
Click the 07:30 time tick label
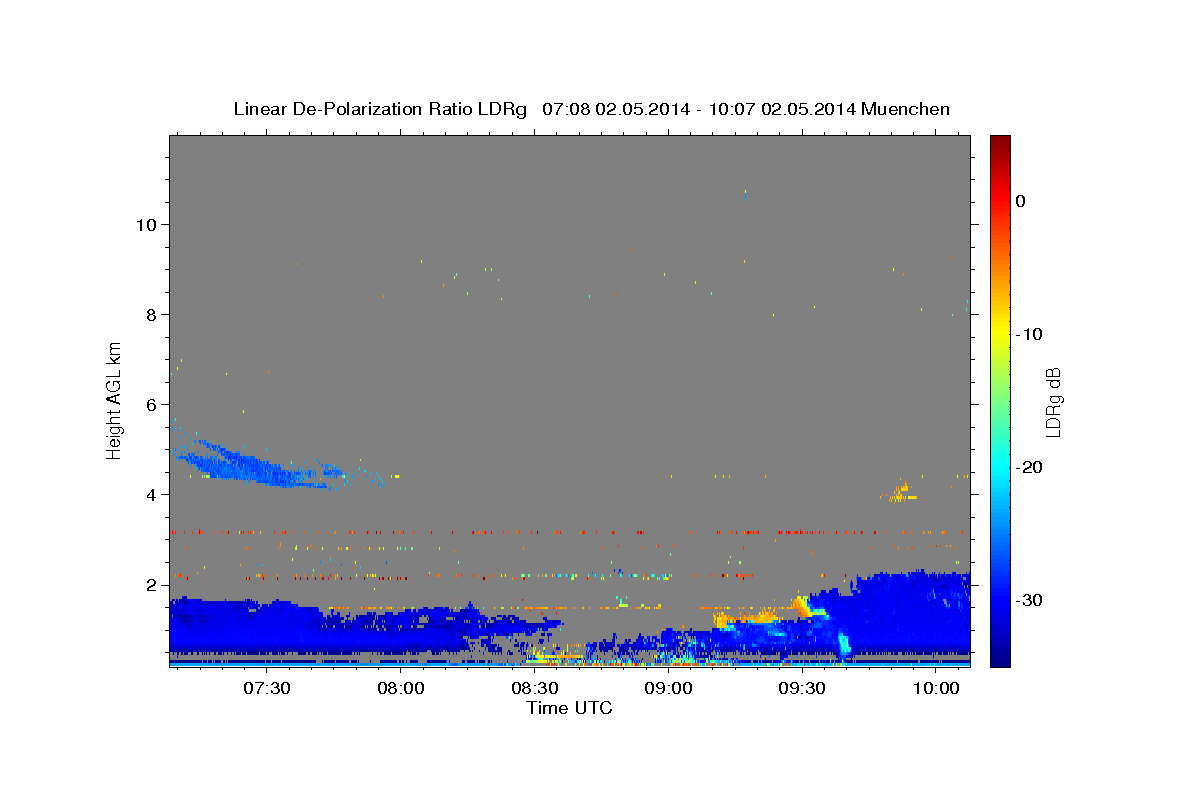pyautogui.click(x=267, y=688)
